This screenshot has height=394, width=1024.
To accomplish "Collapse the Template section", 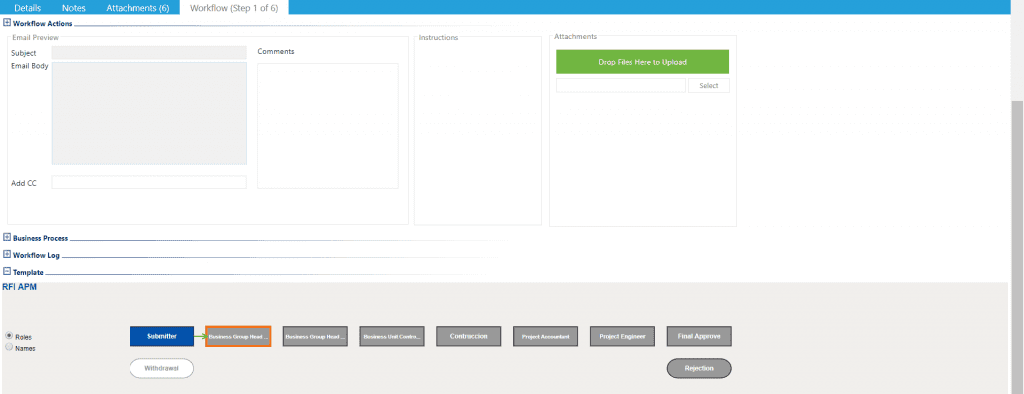I will pos(7,272).
